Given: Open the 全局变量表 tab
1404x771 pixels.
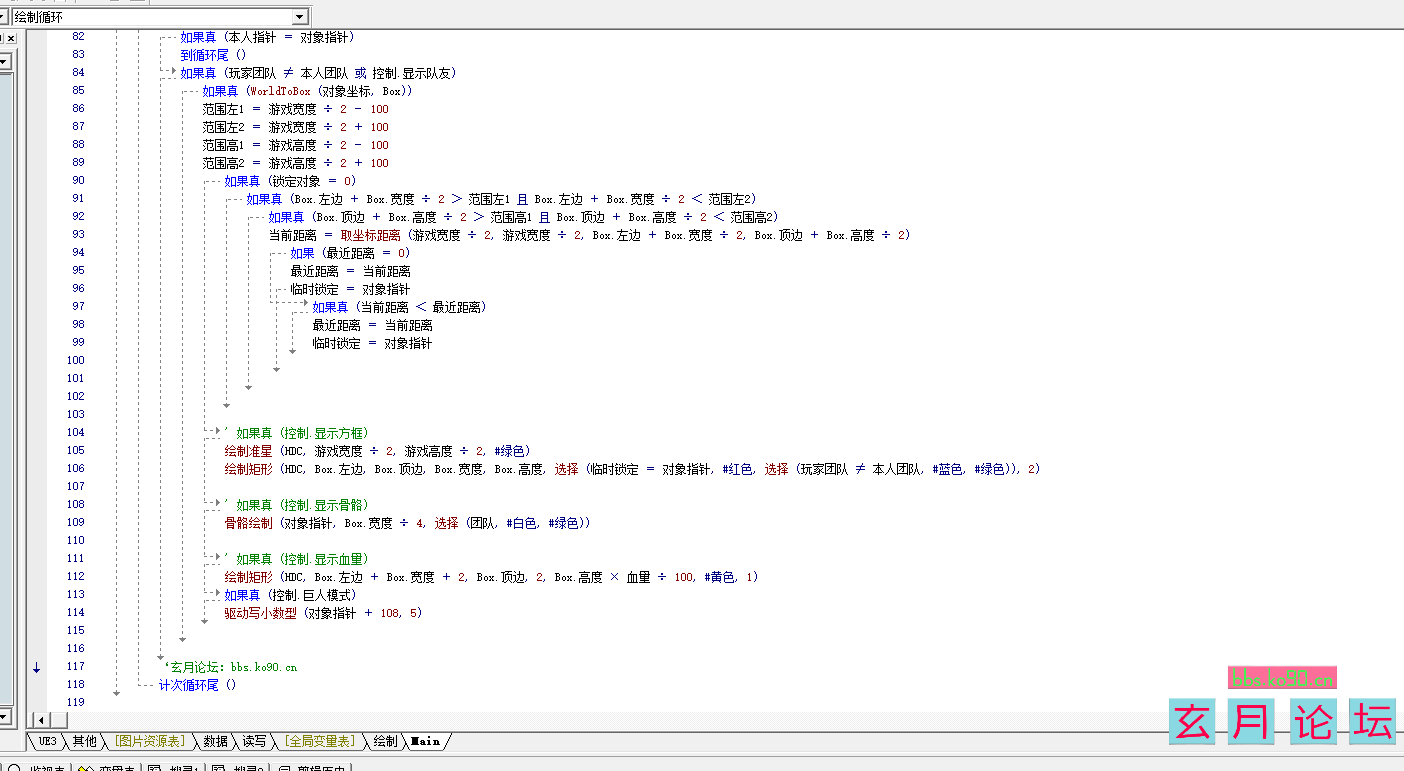Looking at the screenshot, I should (x=319, y=741).
